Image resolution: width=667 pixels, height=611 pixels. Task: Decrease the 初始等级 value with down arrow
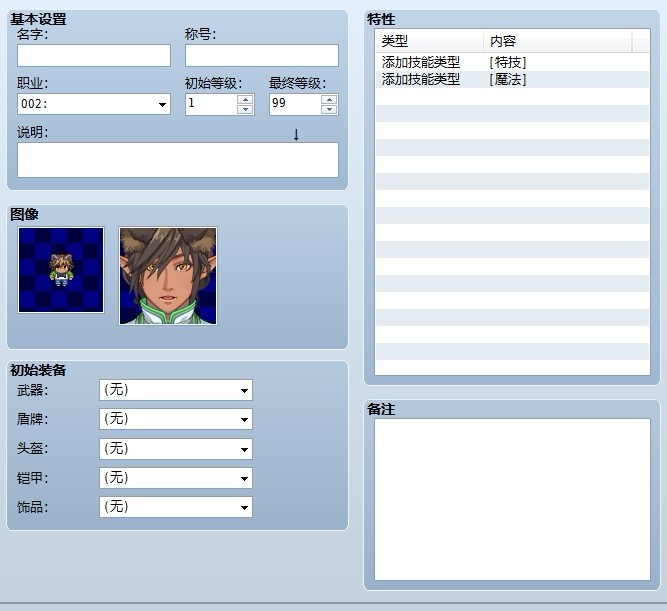(245, 109)
